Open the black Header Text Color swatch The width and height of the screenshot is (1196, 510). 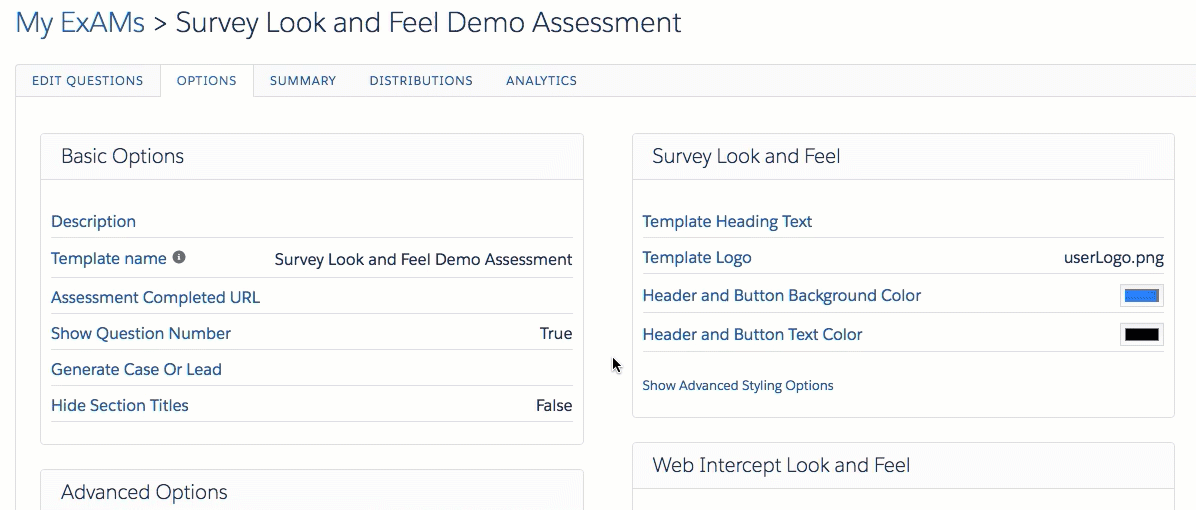coord(1141,335)
